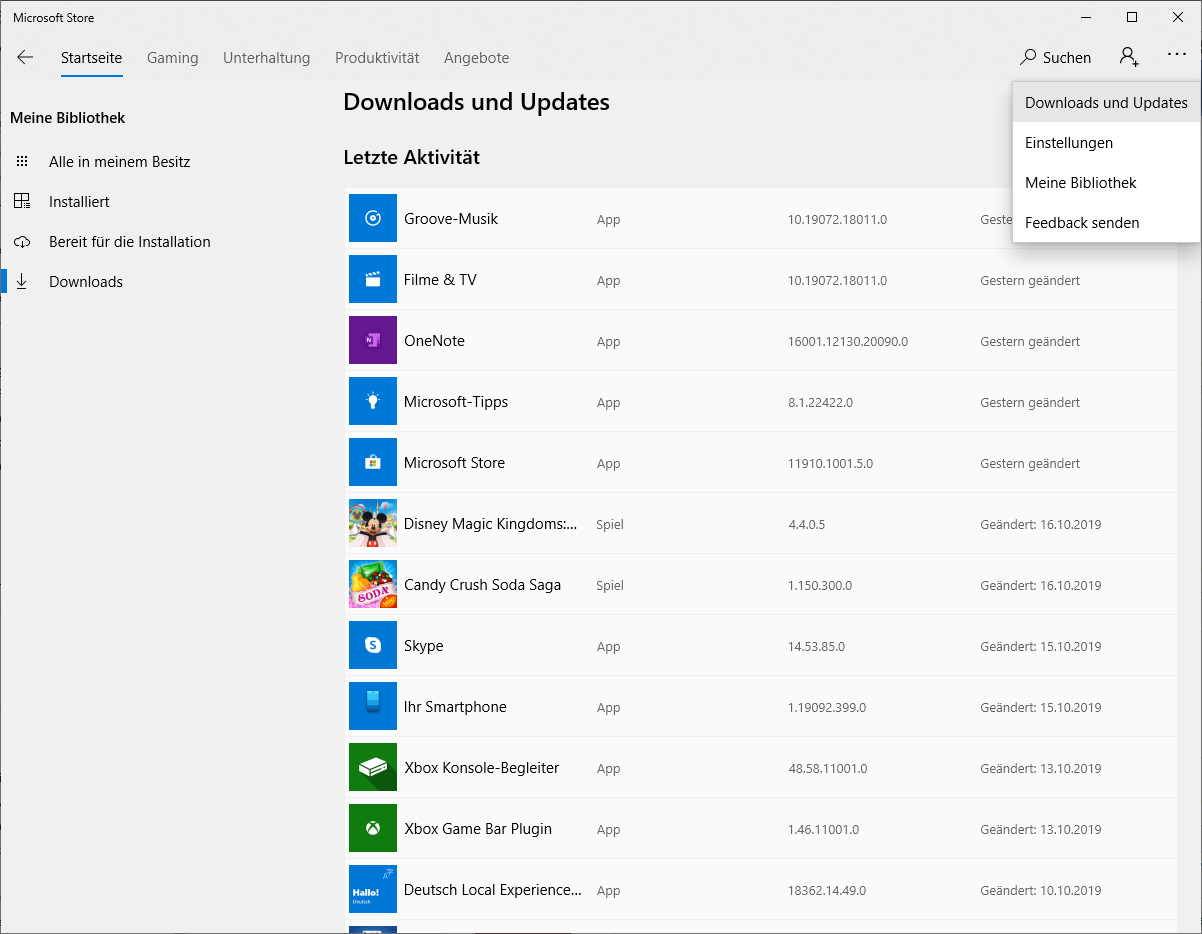Click the Xbox Konsole-Begleiter icon
This screenshot has height=934, width=1202.
(x=373, y=767)
